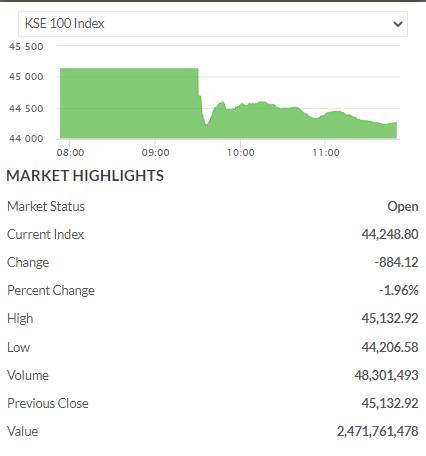Click the Volume value 48,301,493
Image resolution: width=426 pixels, height=456 pixels.
click(x=386, y=375)
